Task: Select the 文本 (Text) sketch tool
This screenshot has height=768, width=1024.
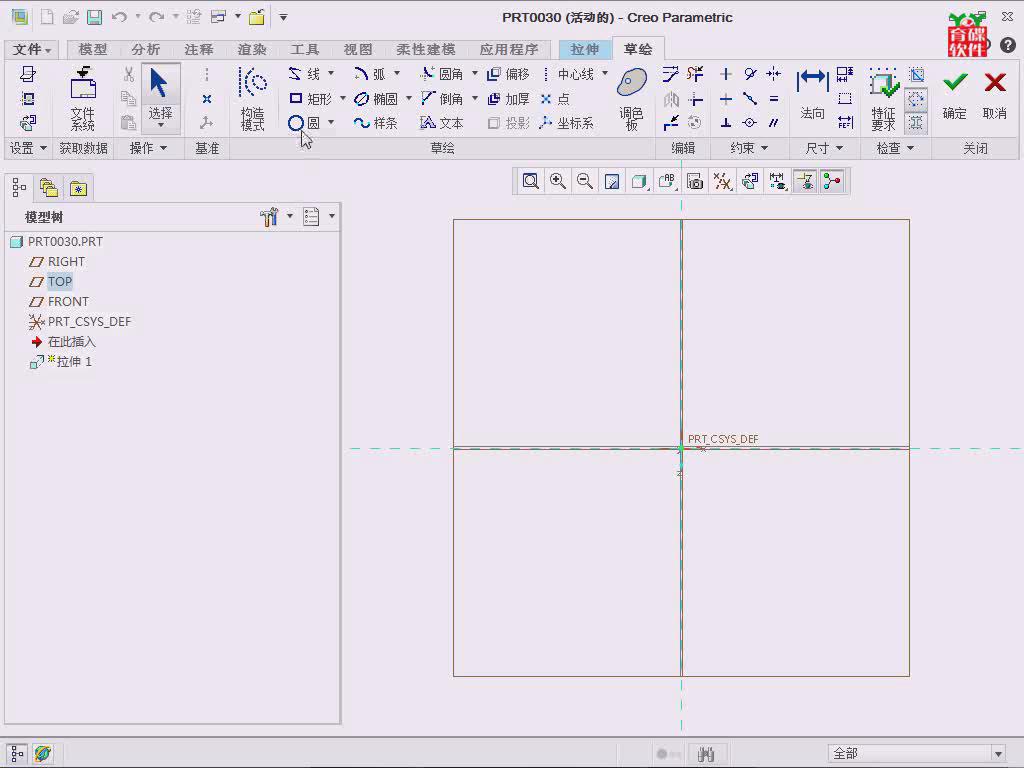Action: [x=441, y=123]
